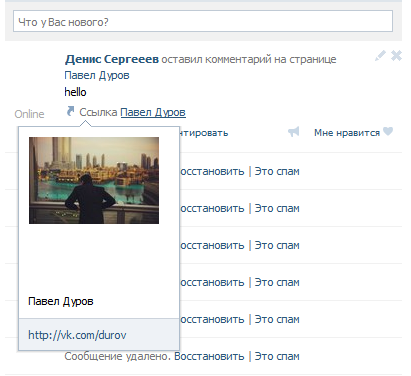This screenshot has height=376, width=411.
Task: Click 'Мне нравится' like button
Action: click(347, 133)
